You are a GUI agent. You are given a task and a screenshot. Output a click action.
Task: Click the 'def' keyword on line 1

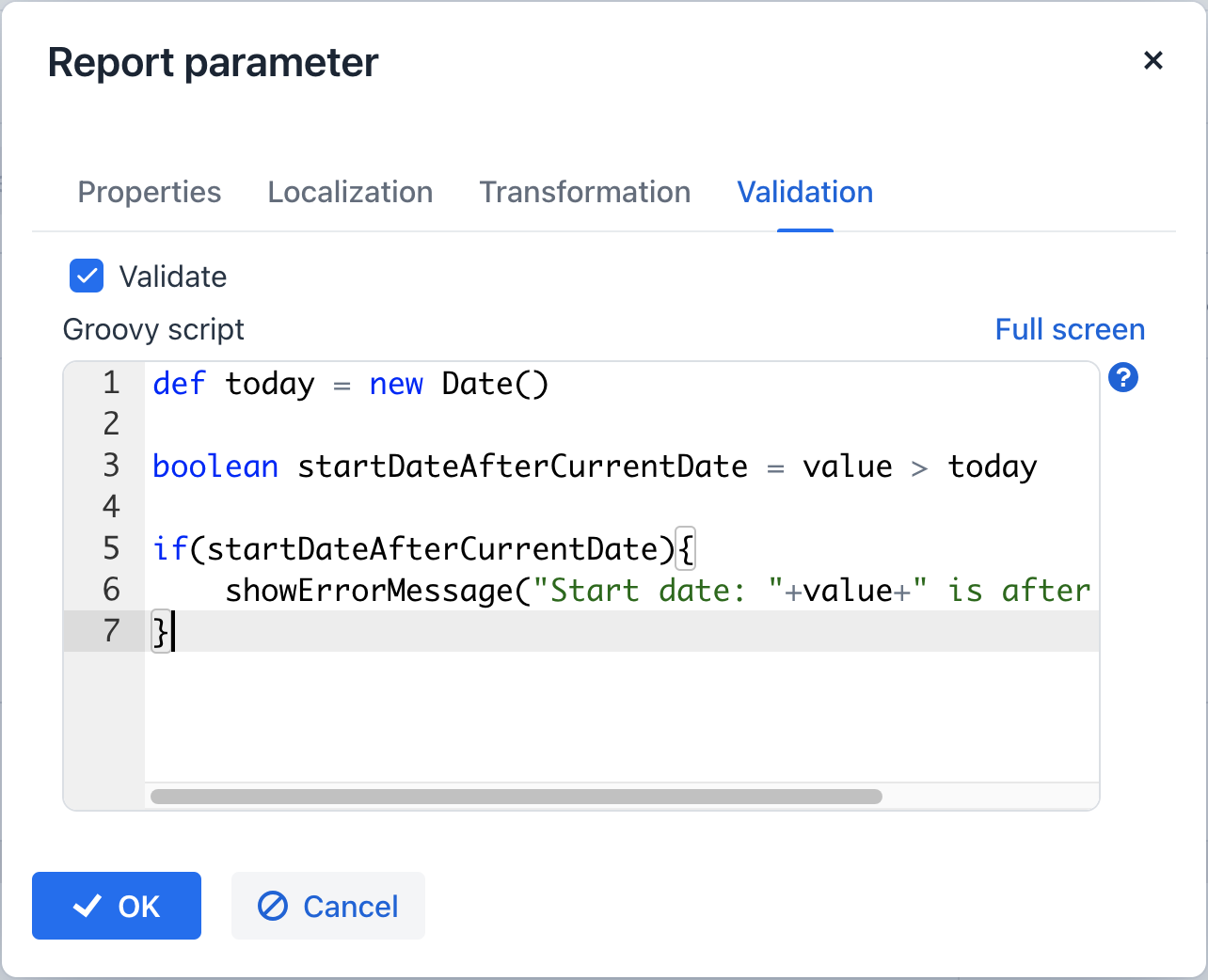tap(179, 384)
